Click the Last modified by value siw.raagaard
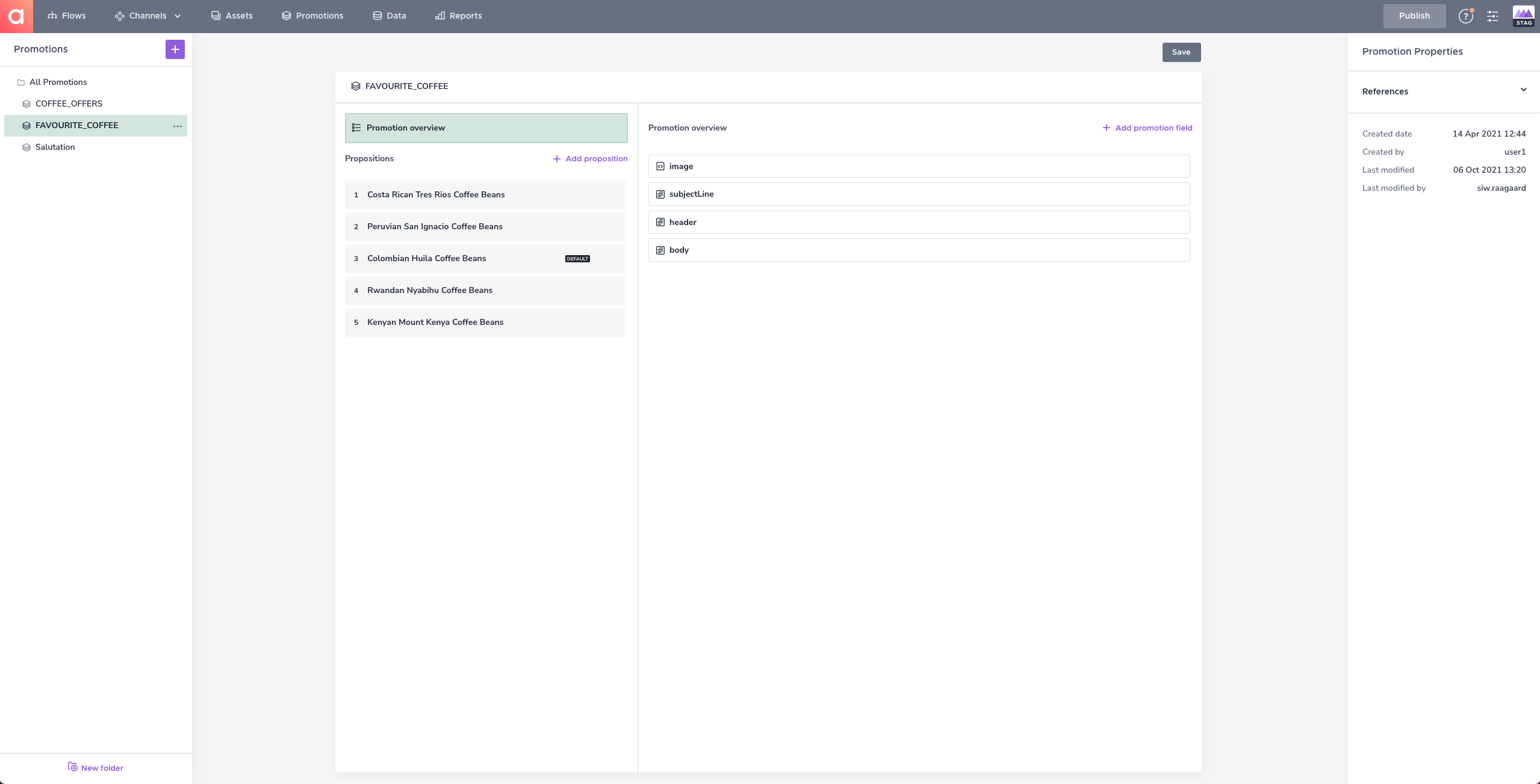Image resolution: width=1540 pixels, height=784 pixels. 1501,188
